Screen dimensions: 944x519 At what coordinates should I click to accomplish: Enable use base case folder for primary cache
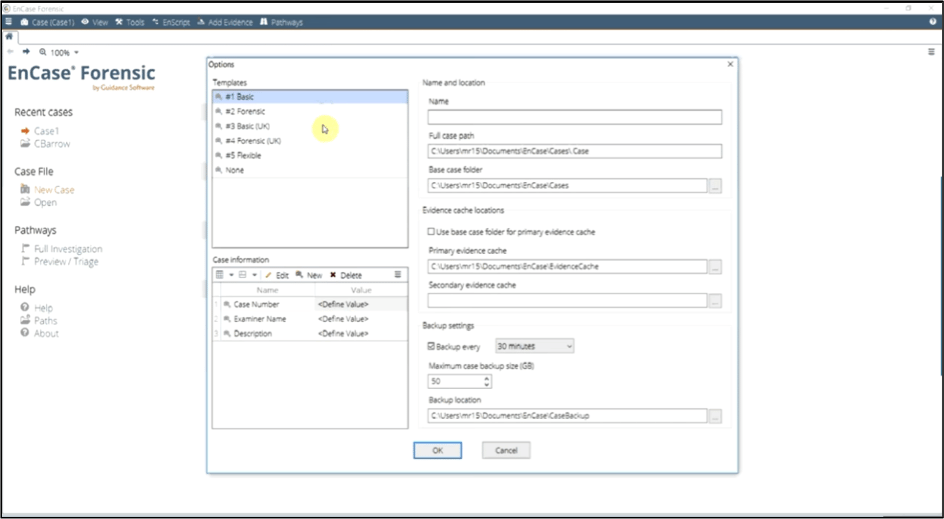tap(431, 232)
